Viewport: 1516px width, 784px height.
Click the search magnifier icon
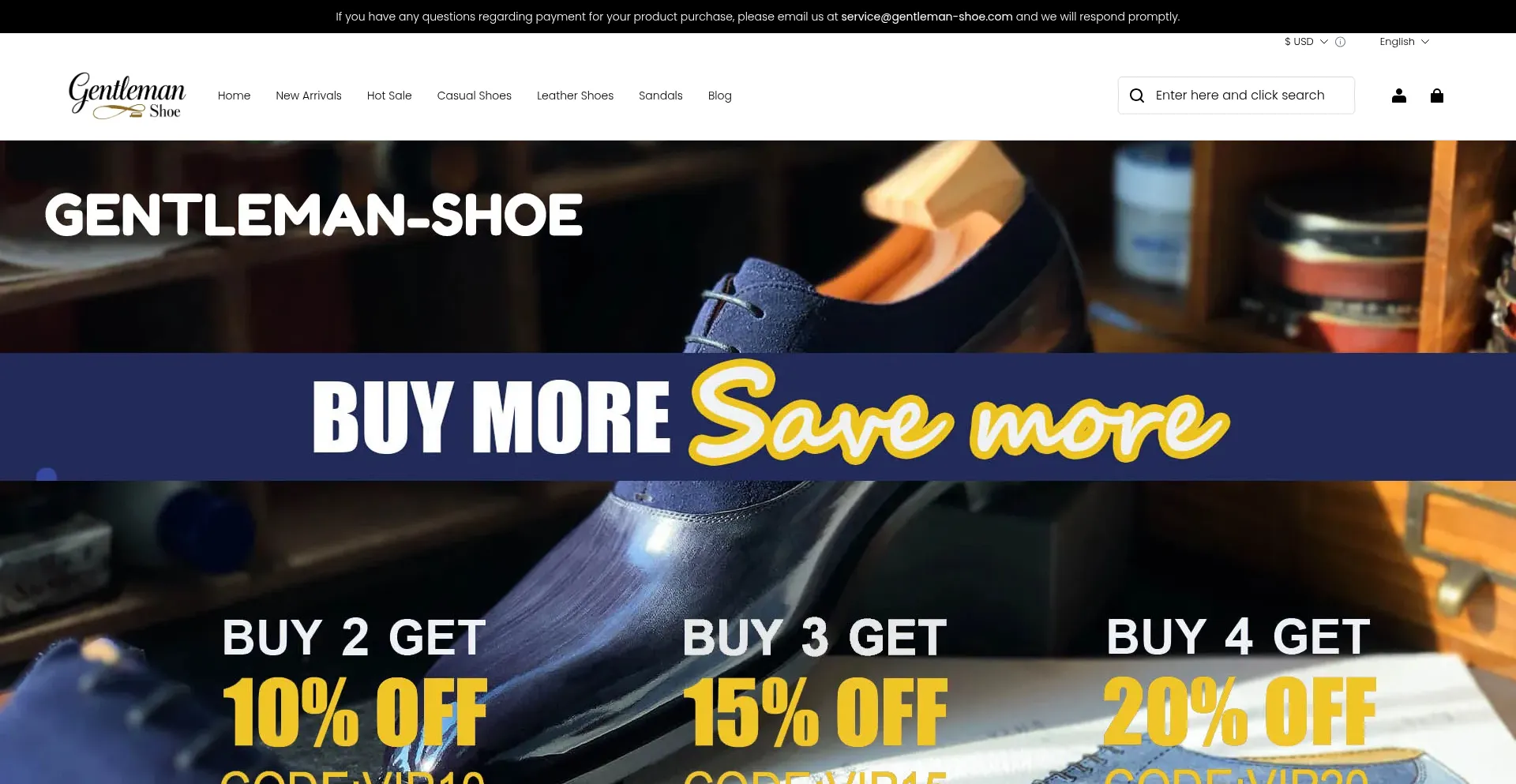(1136, 96)
